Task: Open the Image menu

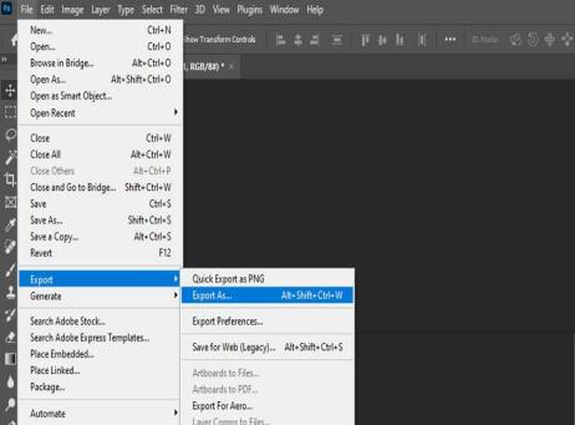Action: [x=72, y=10]
